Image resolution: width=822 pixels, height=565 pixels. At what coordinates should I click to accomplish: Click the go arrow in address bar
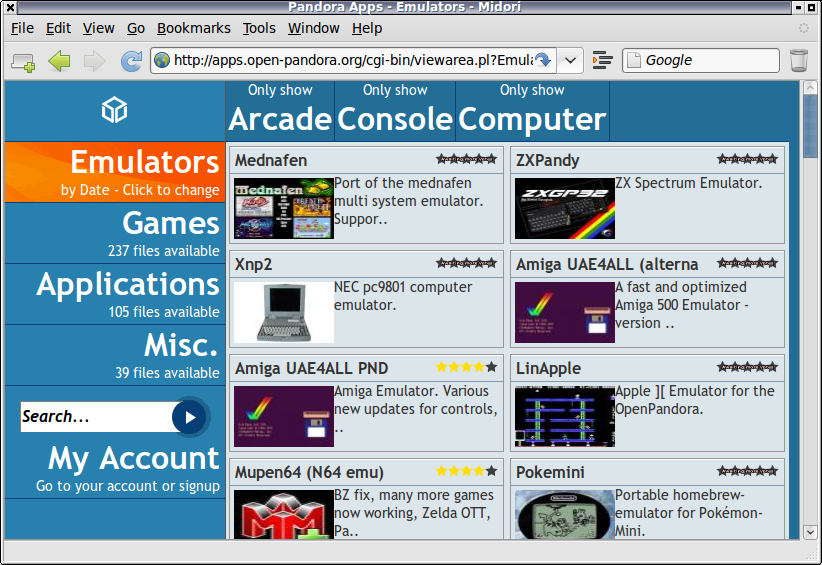coord(543,60)
